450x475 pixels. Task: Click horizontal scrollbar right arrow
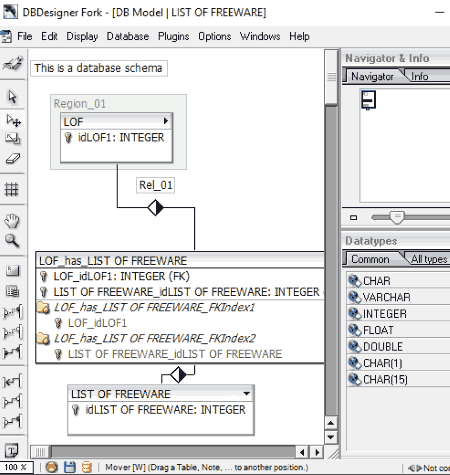(x=317, y=452)
